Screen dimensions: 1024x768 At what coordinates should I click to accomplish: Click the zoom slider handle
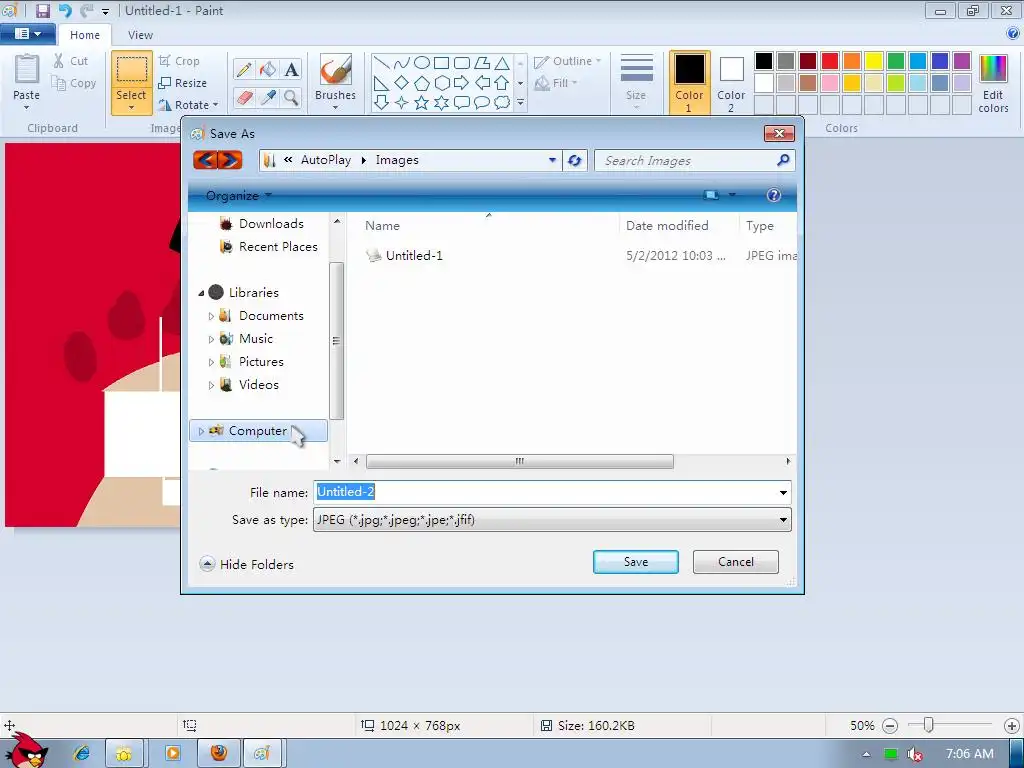click(929, 725)
